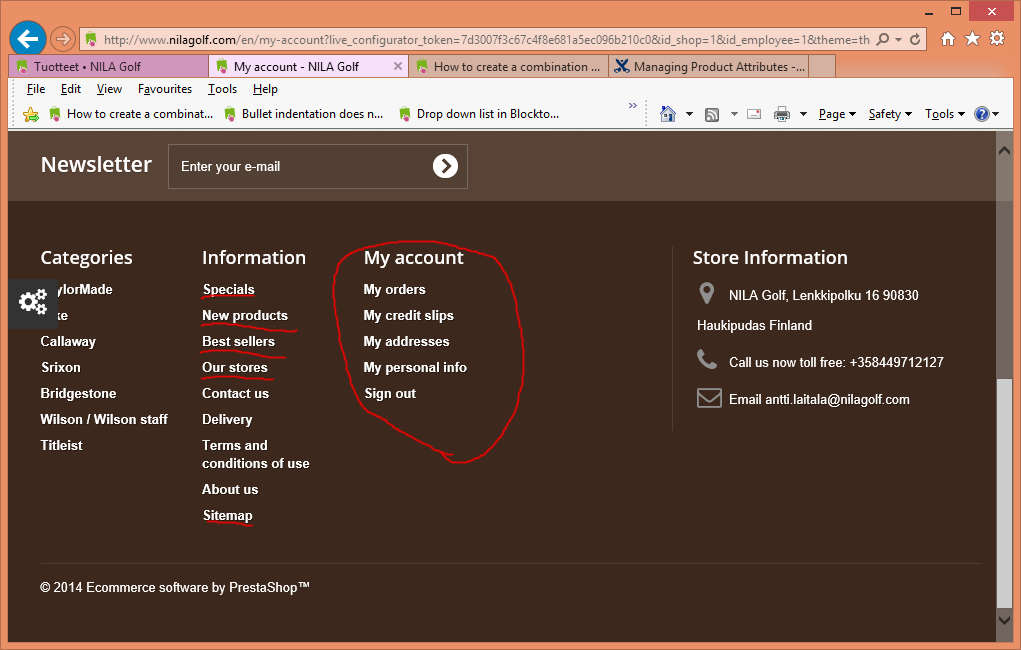The image size is (1021, 650).
Task: Open the Page dropdown menu
Action: (x=837, y=114)
